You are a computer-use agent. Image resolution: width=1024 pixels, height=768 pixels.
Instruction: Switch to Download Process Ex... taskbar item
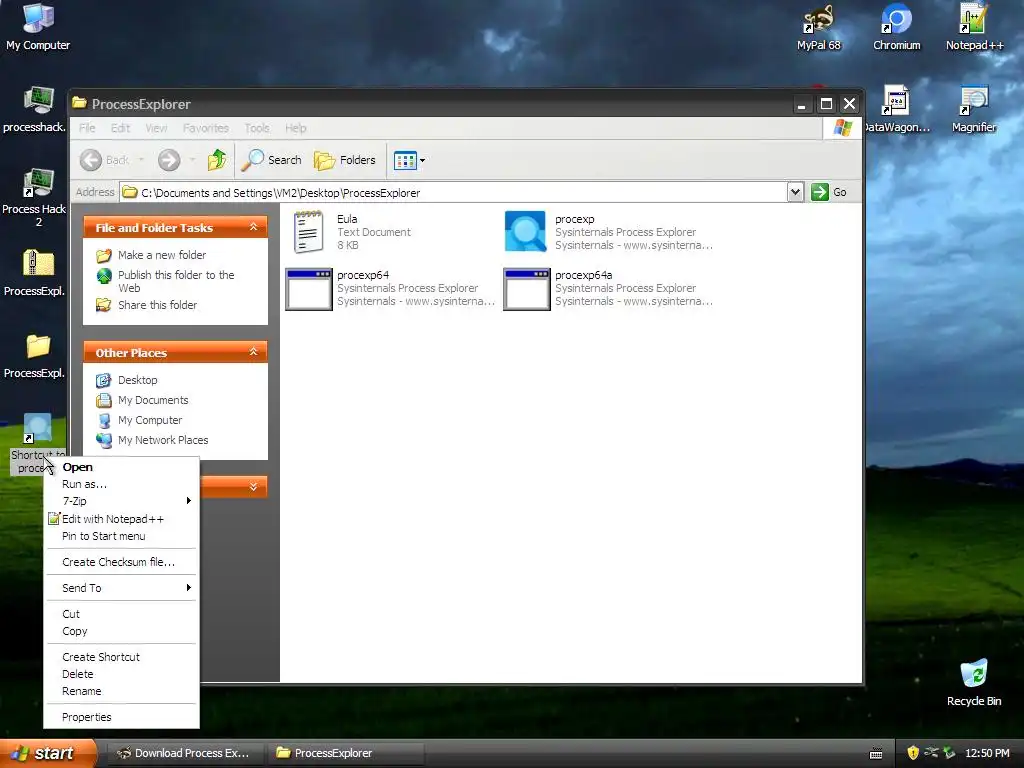pos(184,753)
